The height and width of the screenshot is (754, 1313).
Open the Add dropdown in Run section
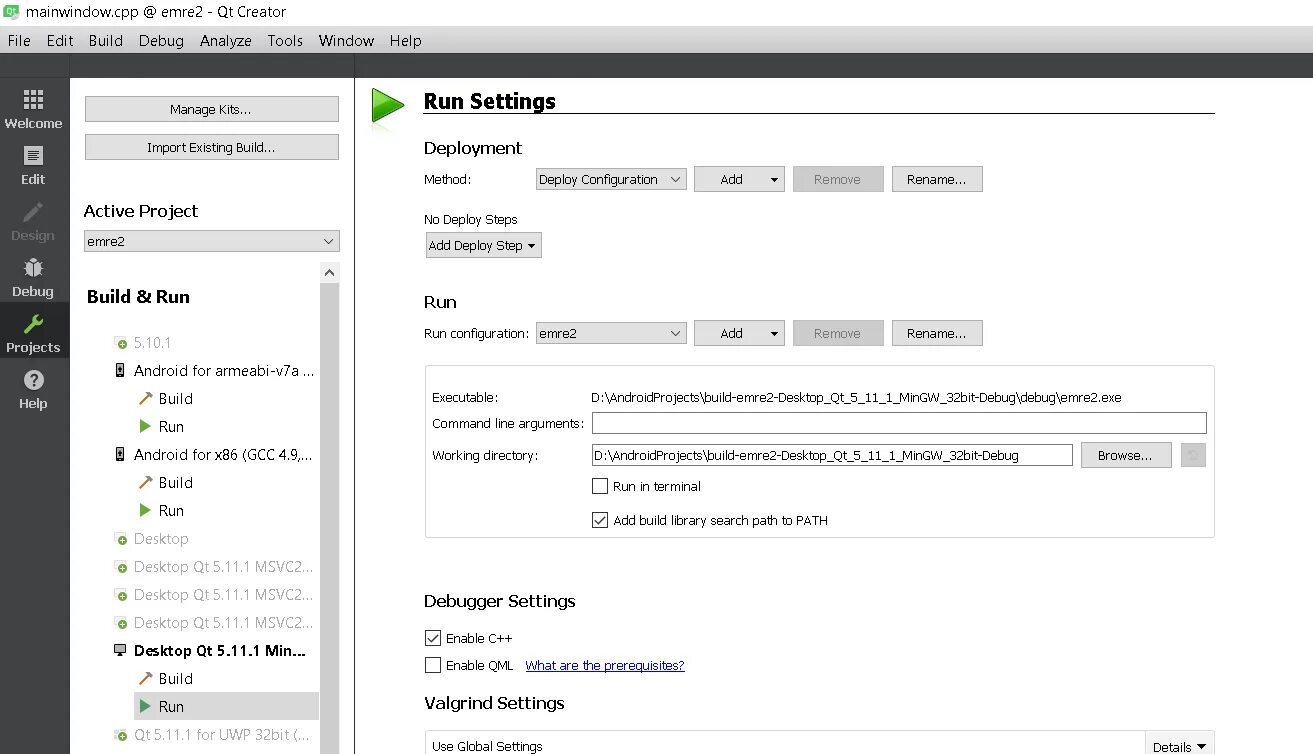(x=739, y=333)
